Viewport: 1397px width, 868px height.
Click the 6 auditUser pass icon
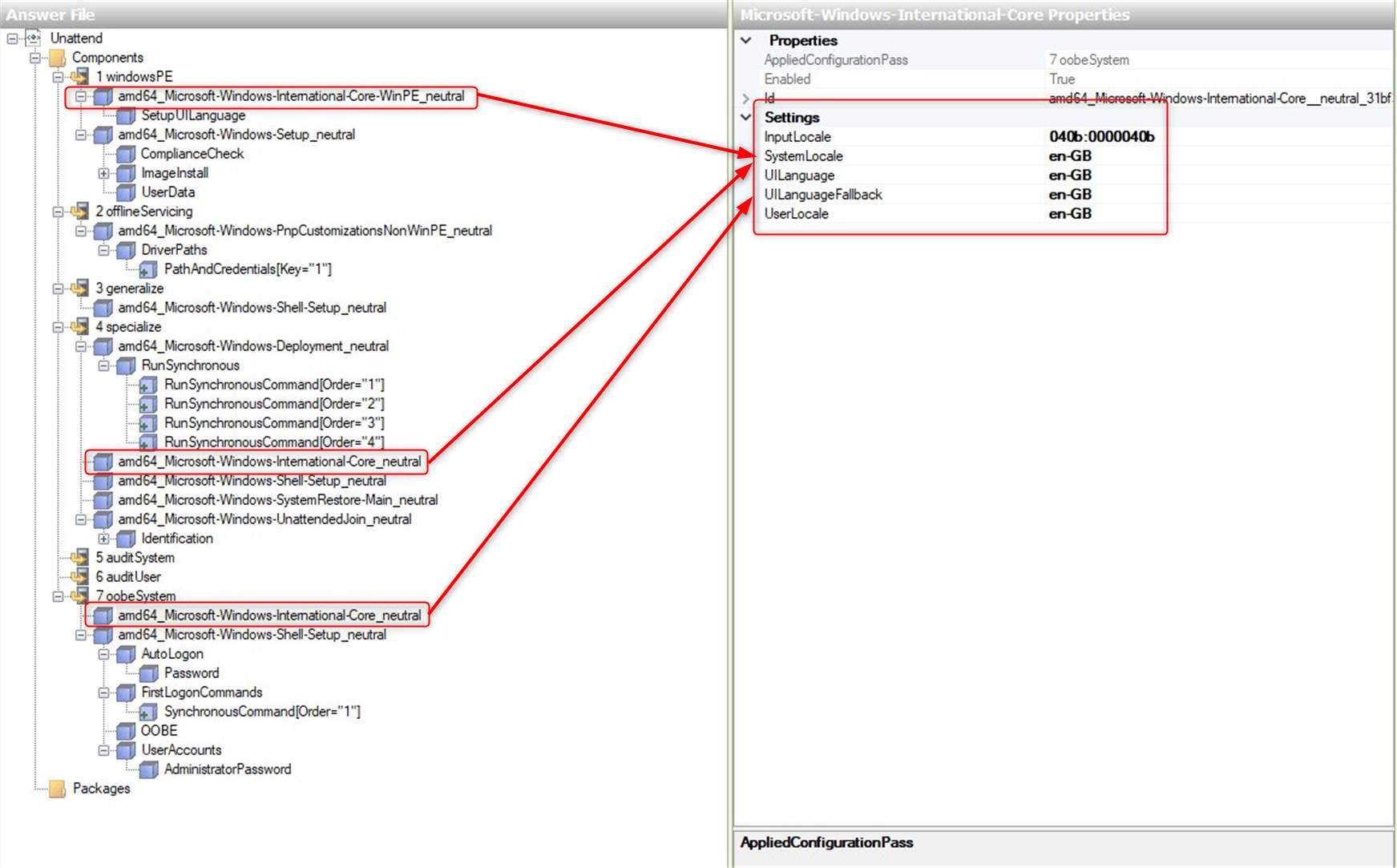79,576
